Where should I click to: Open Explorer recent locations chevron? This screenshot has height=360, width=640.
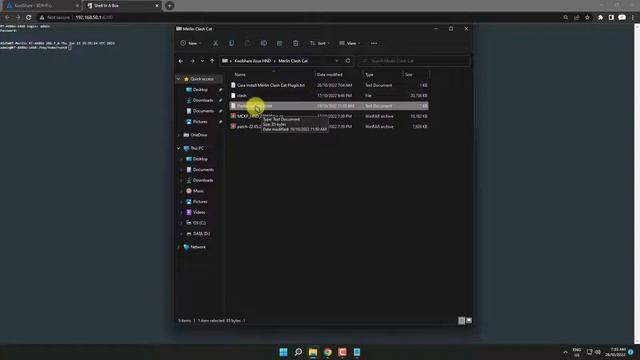point(202,61)
